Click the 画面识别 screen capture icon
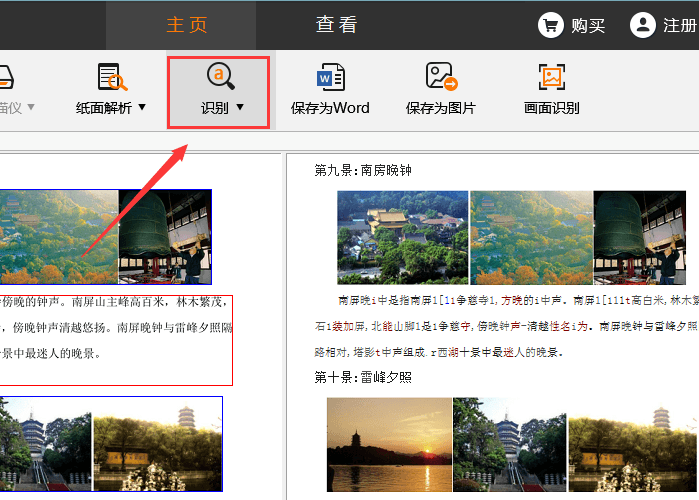Screen dimensions: 699x500 (x=551, y=77)
